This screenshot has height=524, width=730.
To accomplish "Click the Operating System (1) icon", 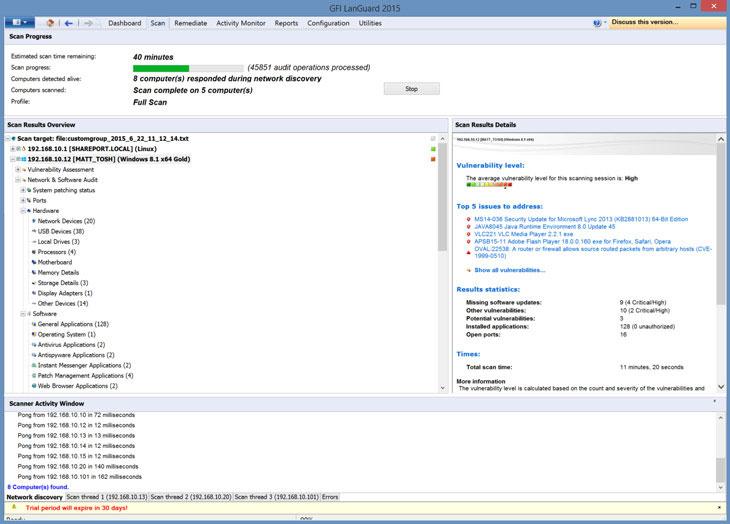I will [x=34, y=334].
